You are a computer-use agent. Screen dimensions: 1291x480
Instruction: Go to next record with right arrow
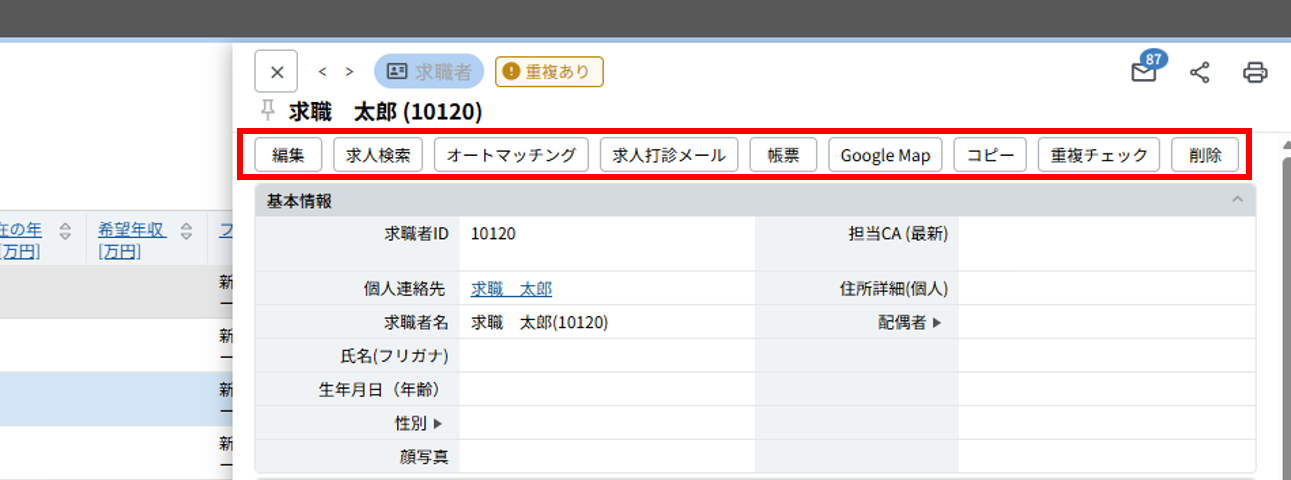[x=349, y=72]
